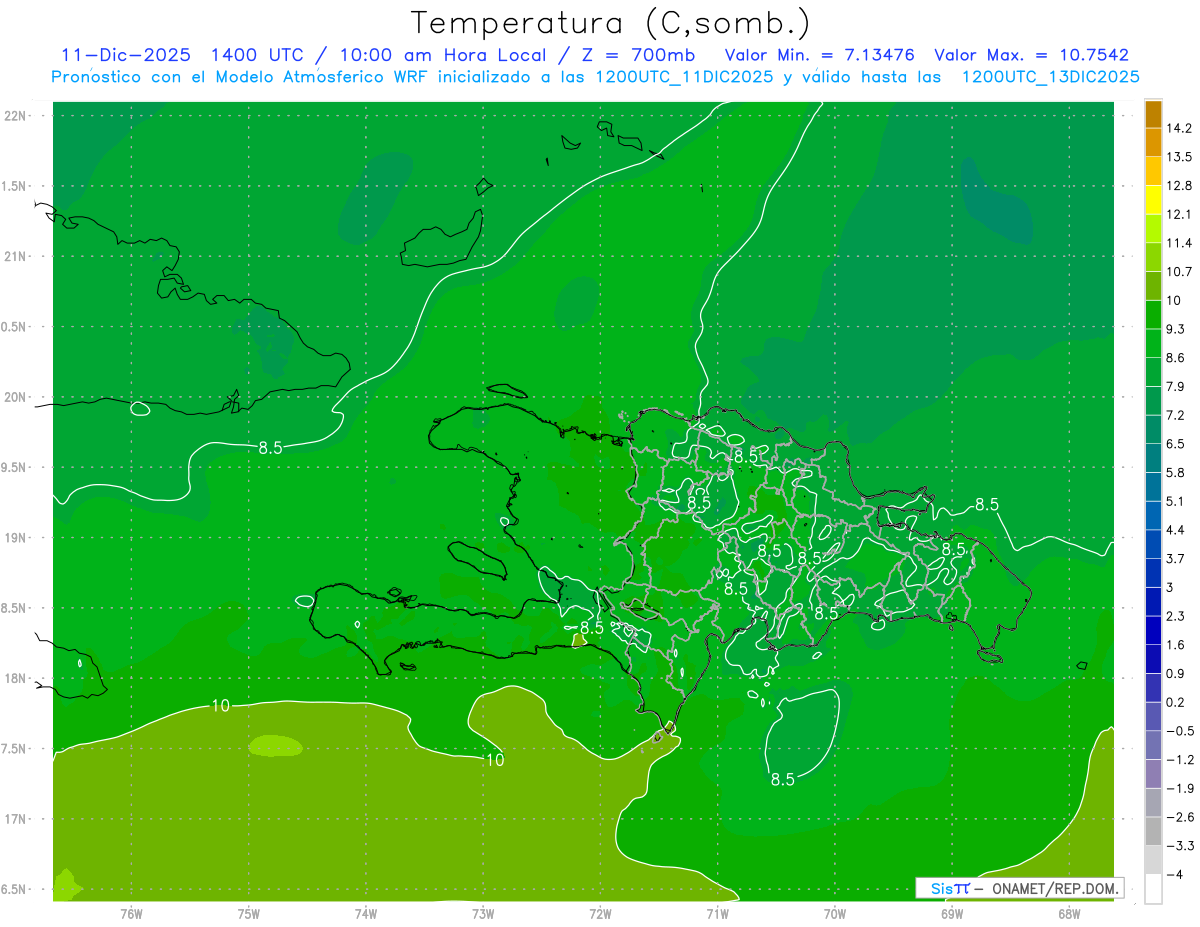Click the '7.9' legend value

1176,386
